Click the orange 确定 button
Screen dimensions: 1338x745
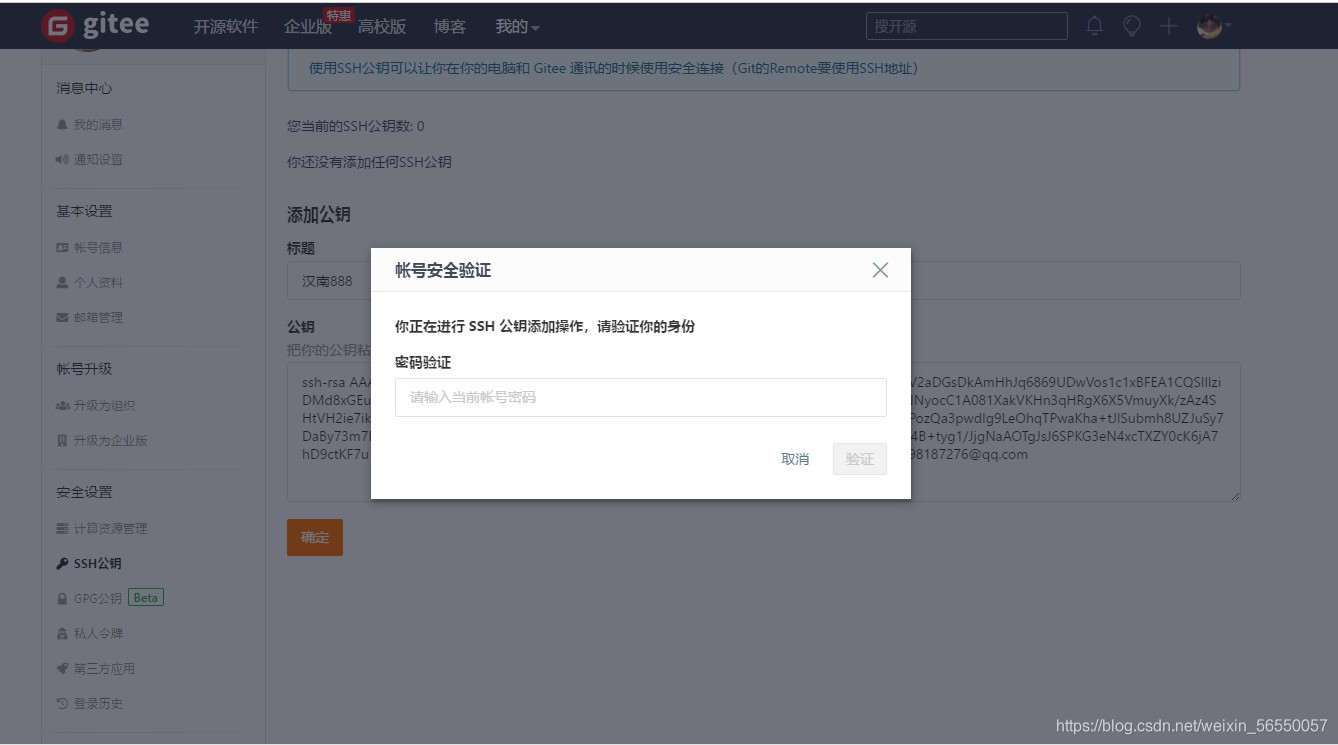tap(315, 537)
